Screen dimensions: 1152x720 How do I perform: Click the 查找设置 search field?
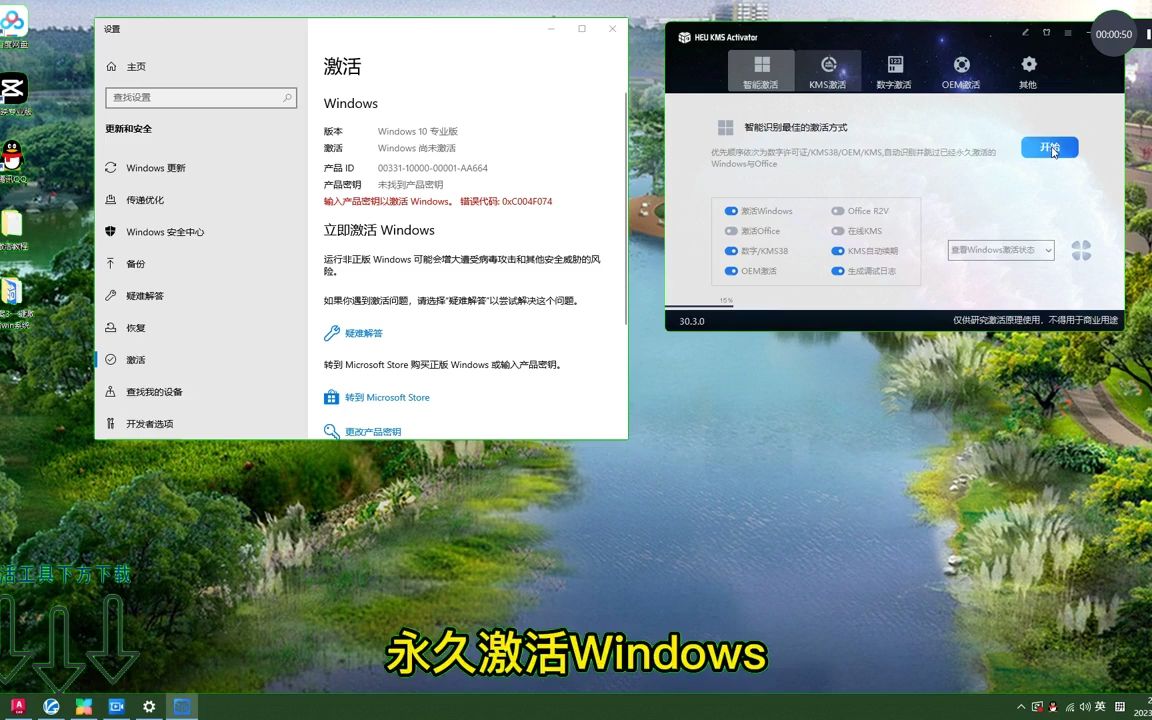pyautogui.click(x=201, y=97)
